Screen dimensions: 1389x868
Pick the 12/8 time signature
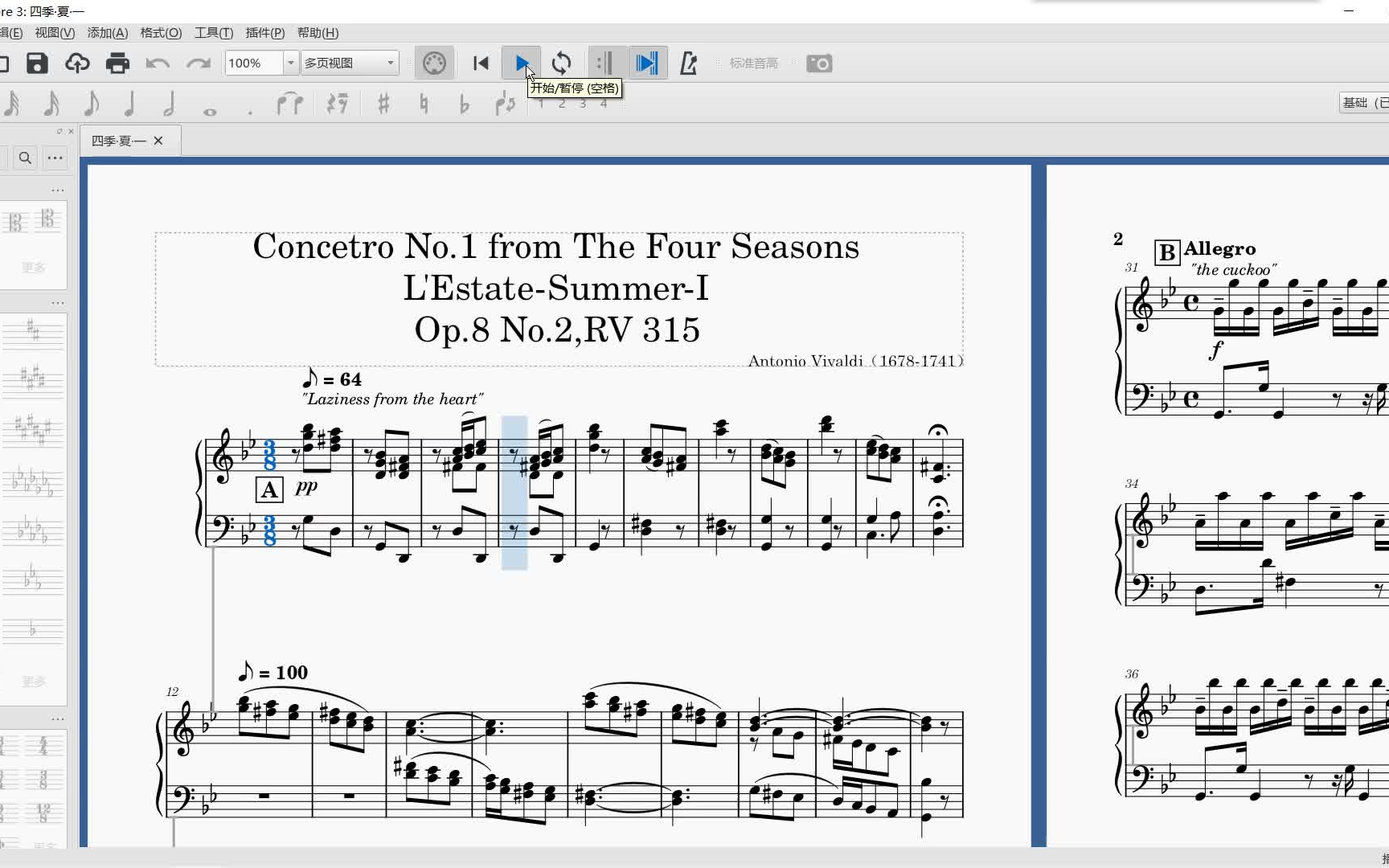coord(43,813)
